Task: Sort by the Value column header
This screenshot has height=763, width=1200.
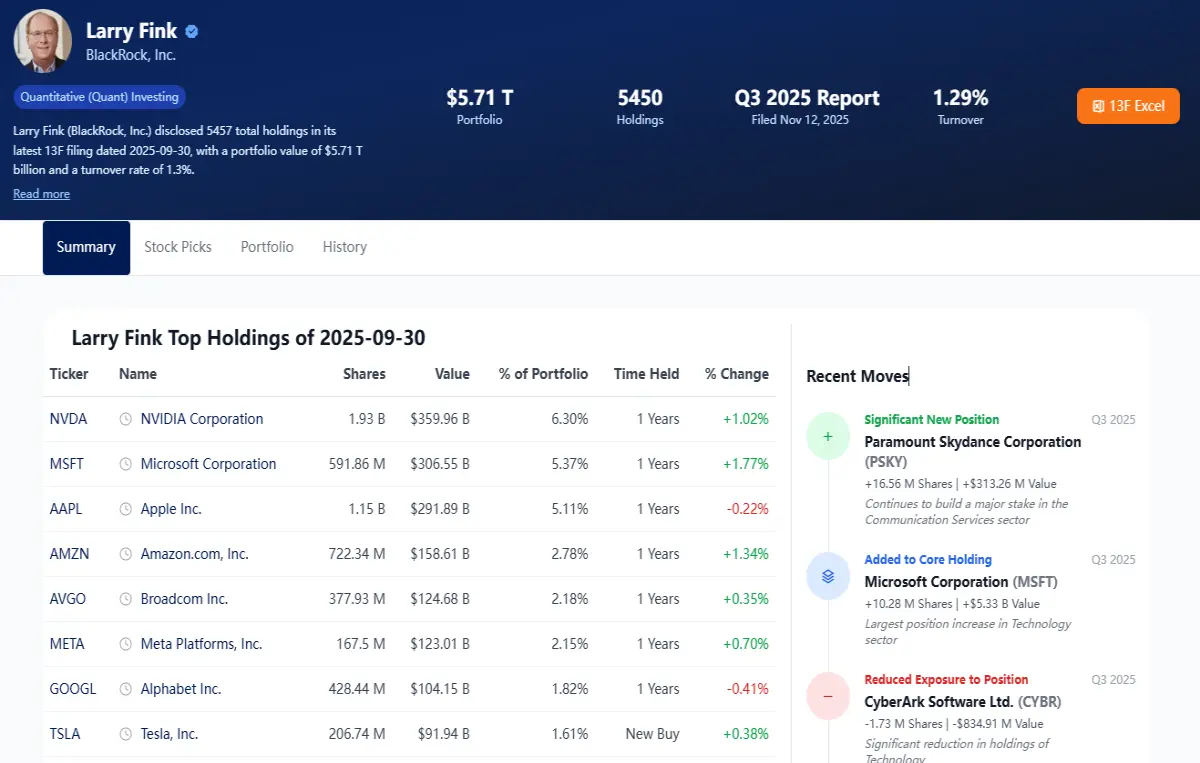Action: (x=452, y=374)
